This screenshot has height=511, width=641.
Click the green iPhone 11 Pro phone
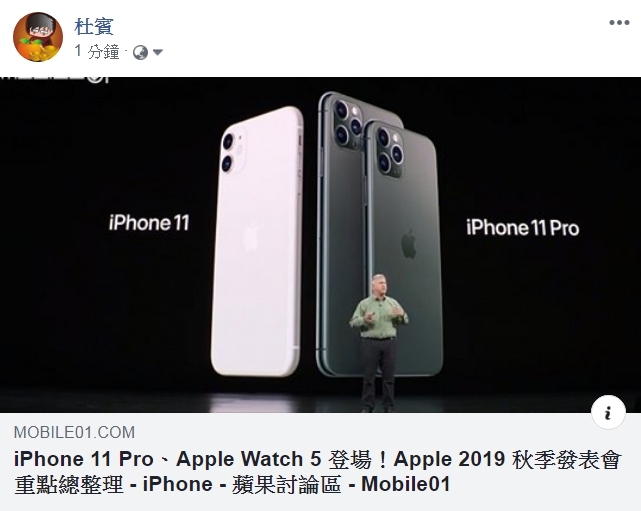[406, 247]
